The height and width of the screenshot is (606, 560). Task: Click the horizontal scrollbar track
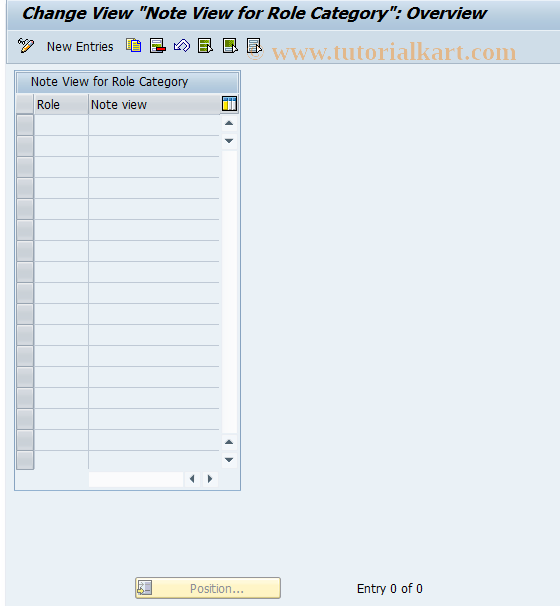click(136, 479)
